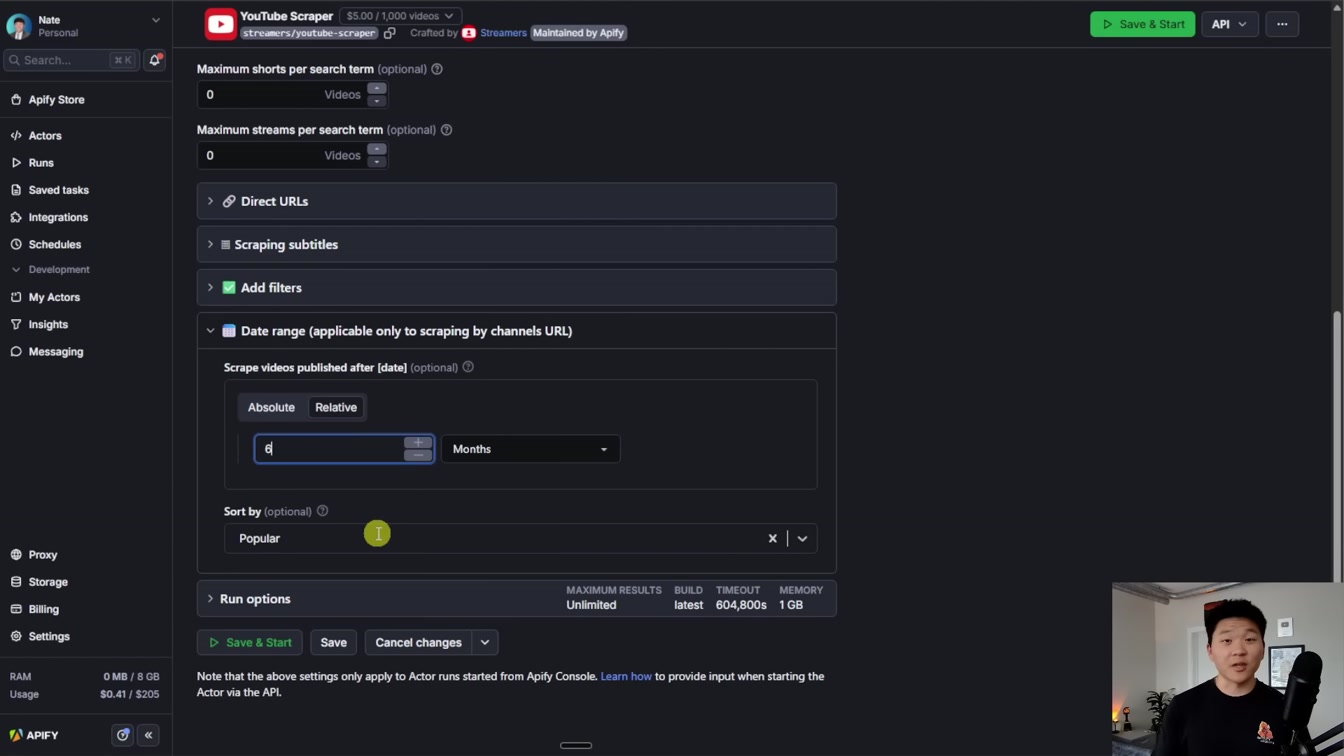Expand the Run options section

coord(516,599)
